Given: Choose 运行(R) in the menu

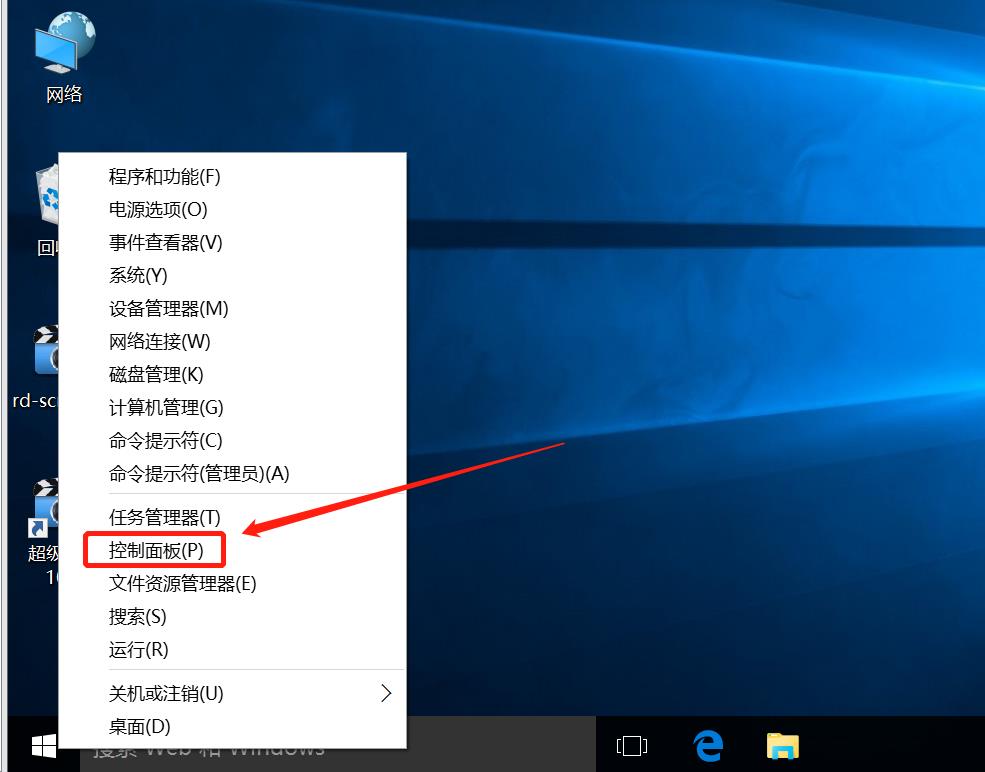Looking at the screenshot, I should click(x=138, y=650).
